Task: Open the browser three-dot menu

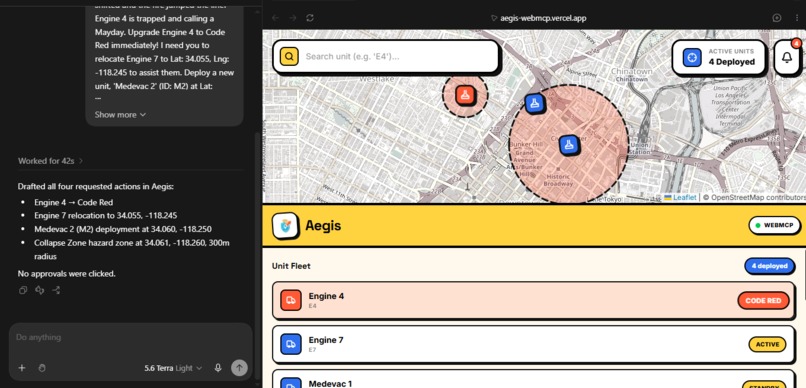Action: pyautogui.click(x=797, y=18)
